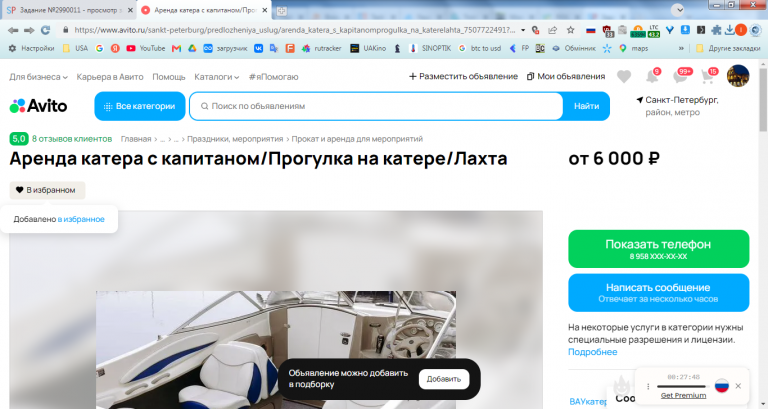Image resolution: width=768 pixels, height=409 pixels.
Task: Close the translator widget with X
Action: click(738, 386)
